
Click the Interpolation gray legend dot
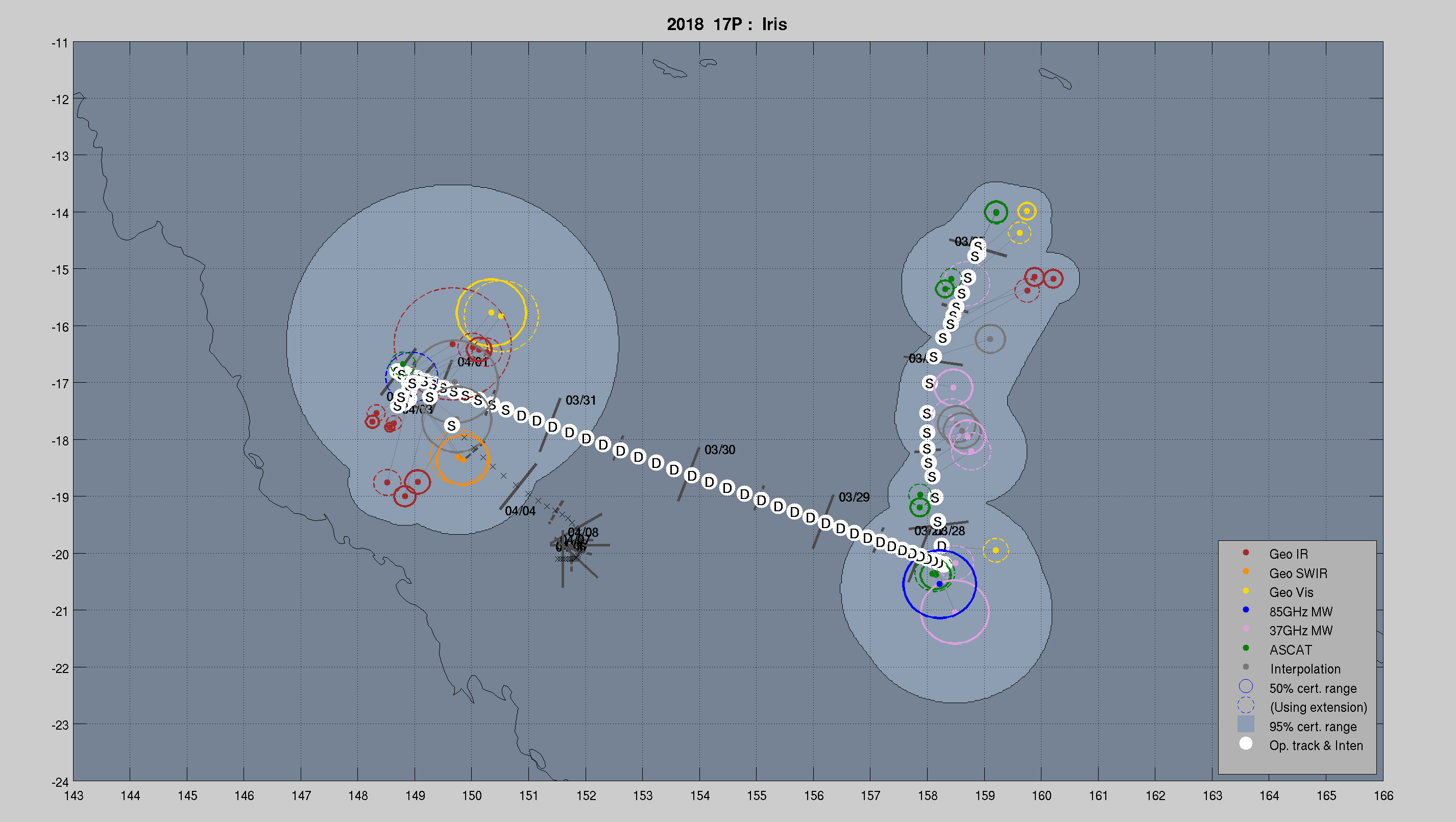1245,667
